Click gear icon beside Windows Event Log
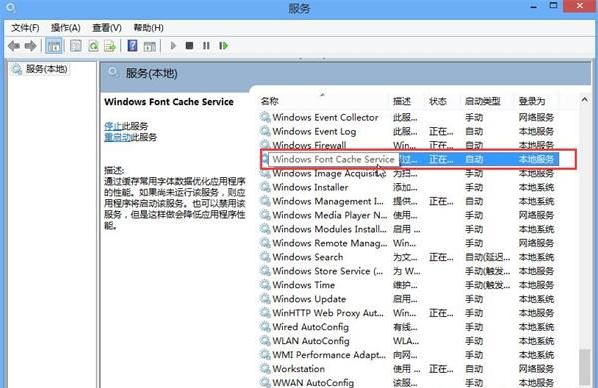The width and height of the screenshot is (598, 388). pos(265,131)
